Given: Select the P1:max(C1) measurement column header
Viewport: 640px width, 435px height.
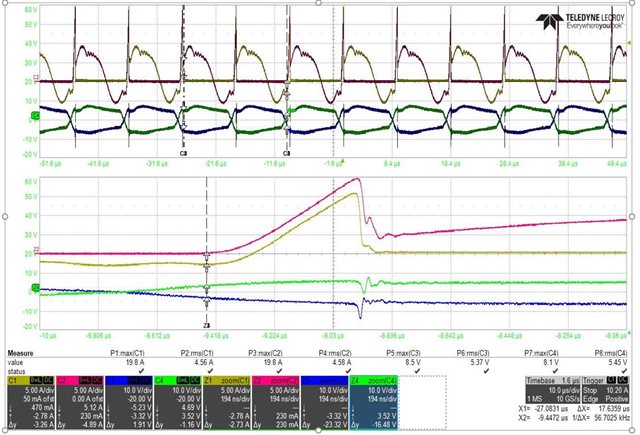Looking at the screenshot, I should click(x=127, y=353).
